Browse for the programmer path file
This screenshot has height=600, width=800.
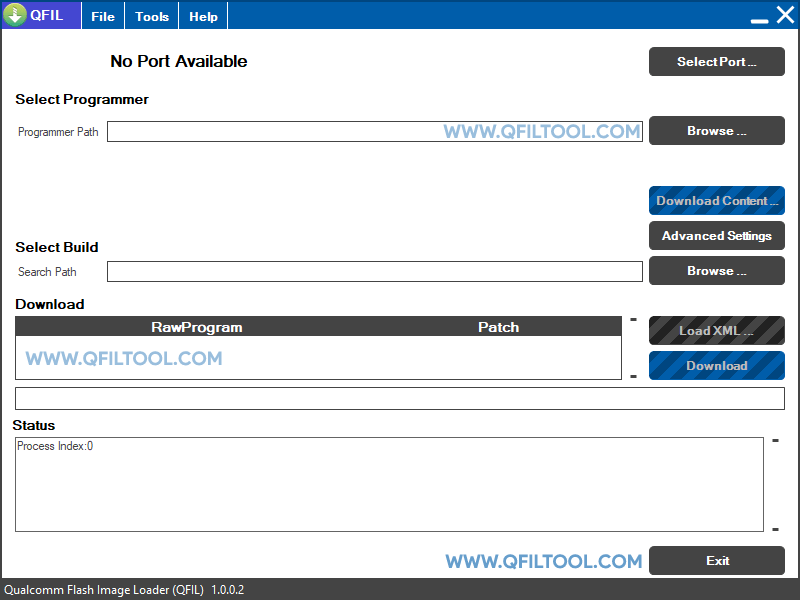(716, 130)
